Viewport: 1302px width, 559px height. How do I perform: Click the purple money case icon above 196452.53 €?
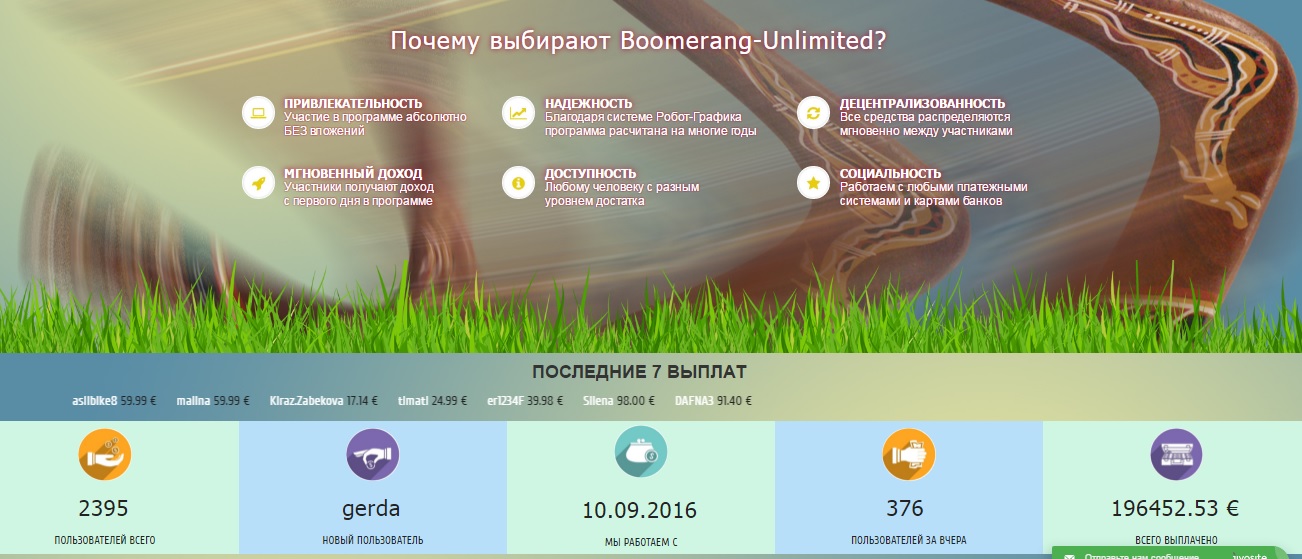[x=1176, y=455]
